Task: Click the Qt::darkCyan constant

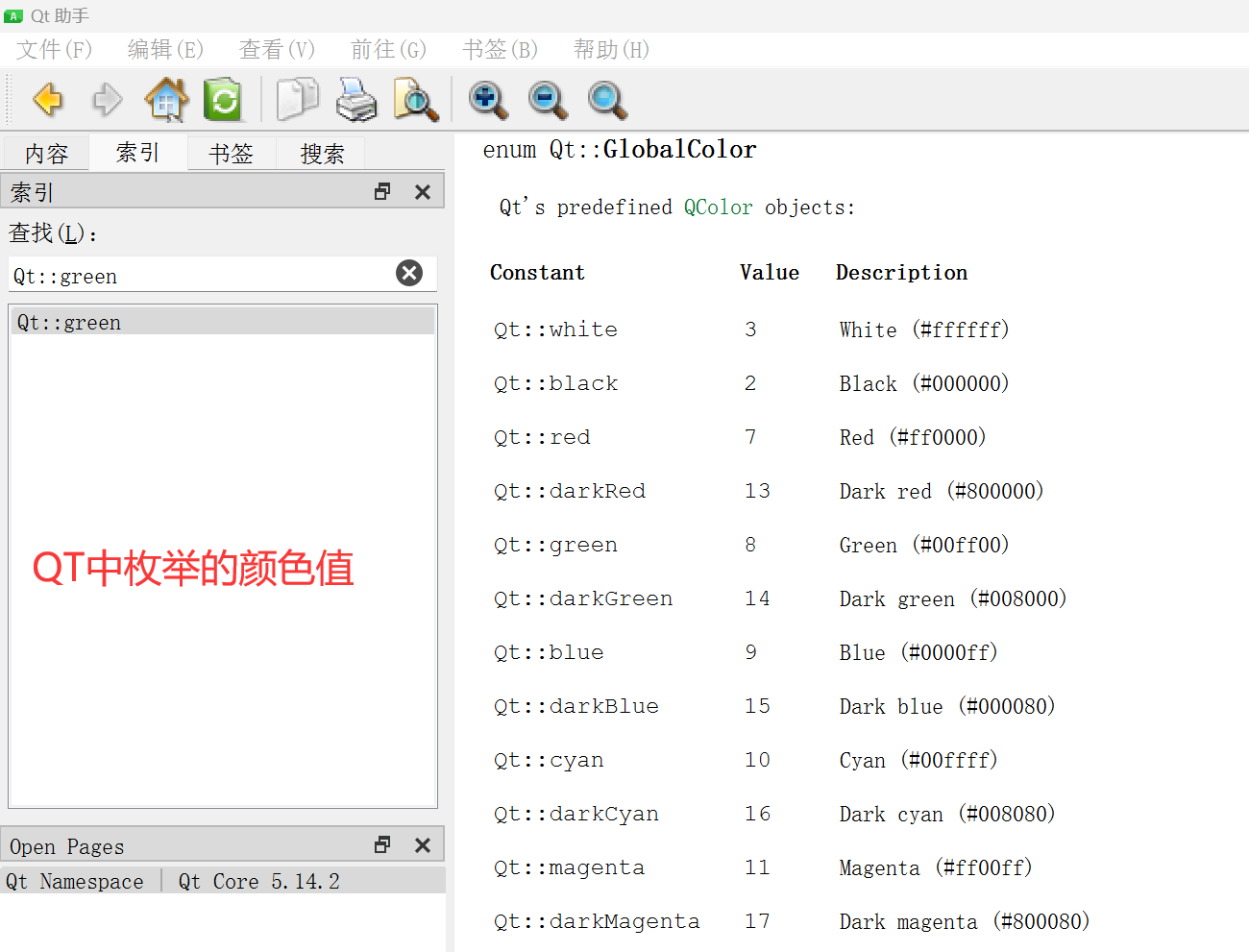Action: coord(576,814)
